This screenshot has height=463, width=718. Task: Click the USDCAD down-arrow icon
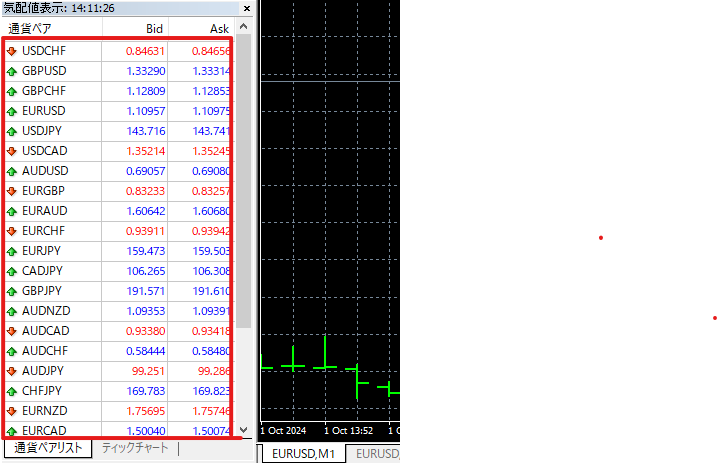tap(12, 151)
